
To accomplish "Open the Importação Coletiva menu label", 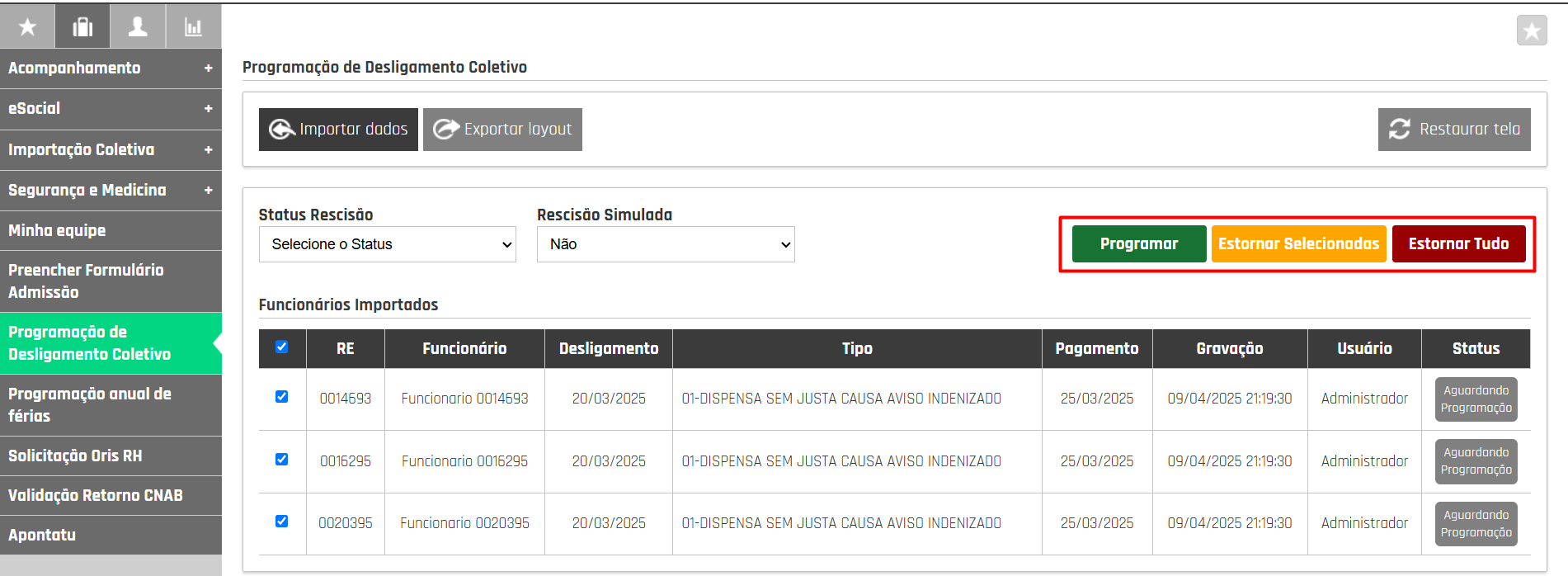I will [82, 150].
